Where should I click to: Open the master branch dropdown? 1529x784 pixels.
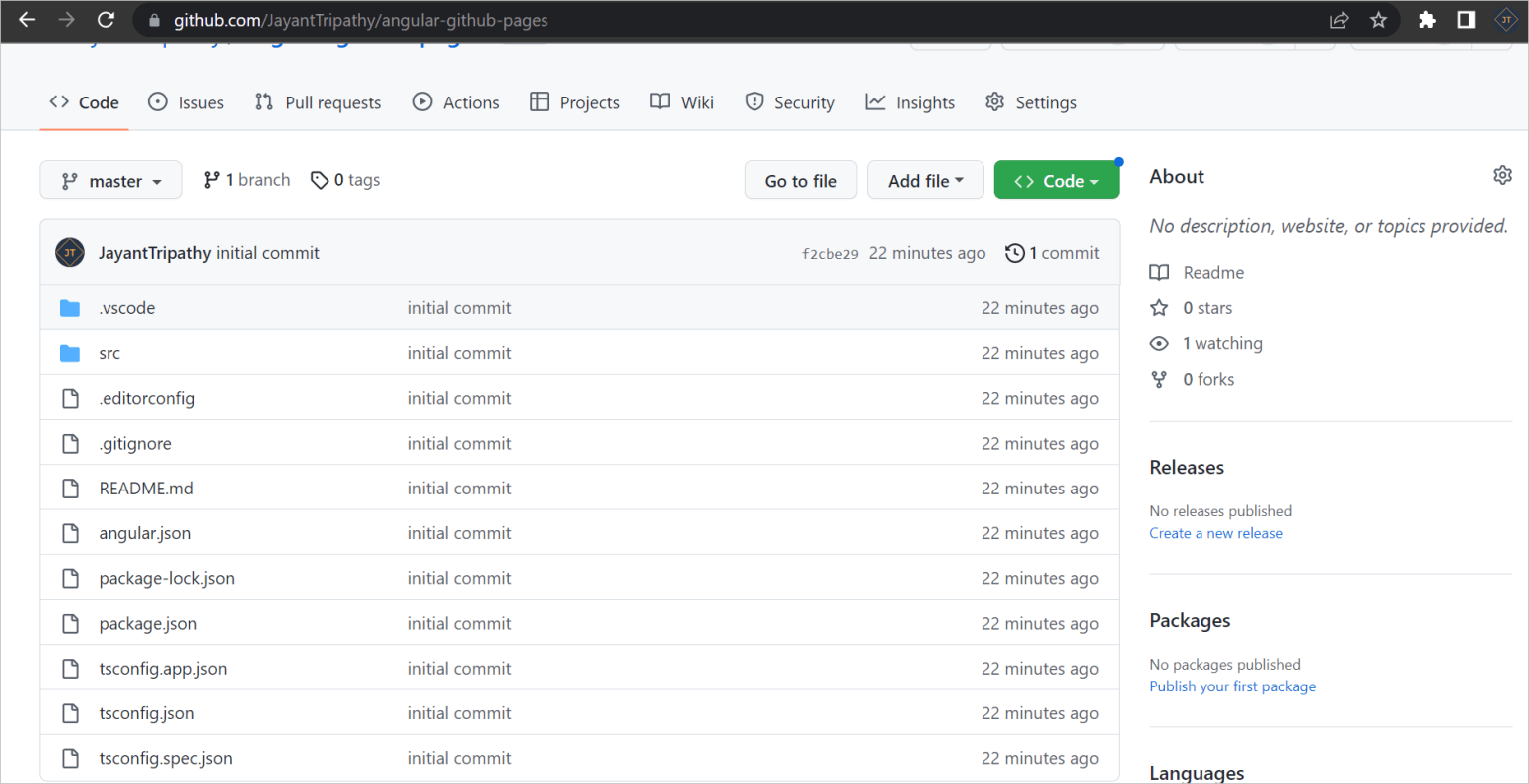[110, 180]
